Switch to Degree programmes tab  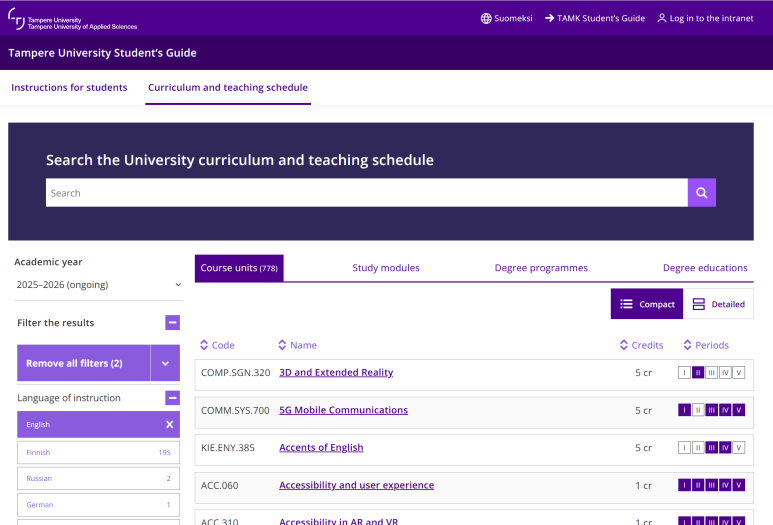[541, 268]
